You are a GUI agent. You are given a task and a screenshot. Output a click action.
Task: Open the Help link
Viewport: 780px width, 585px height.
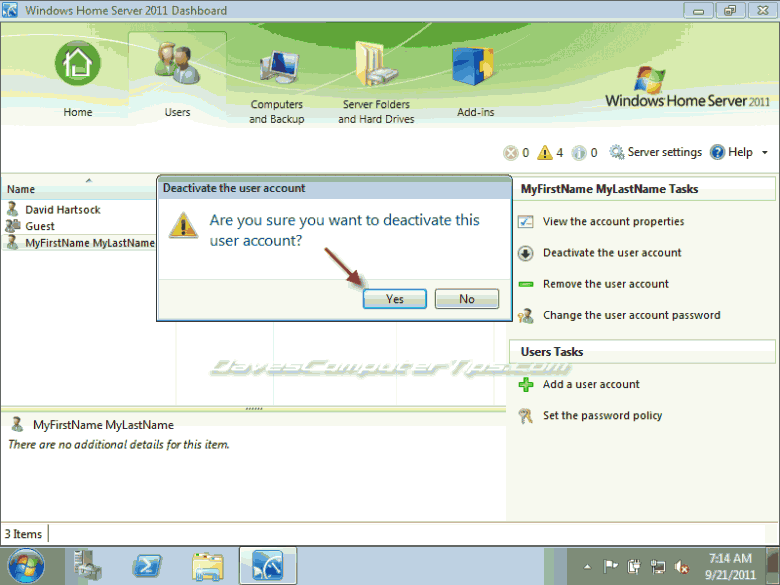pos(740,152)
